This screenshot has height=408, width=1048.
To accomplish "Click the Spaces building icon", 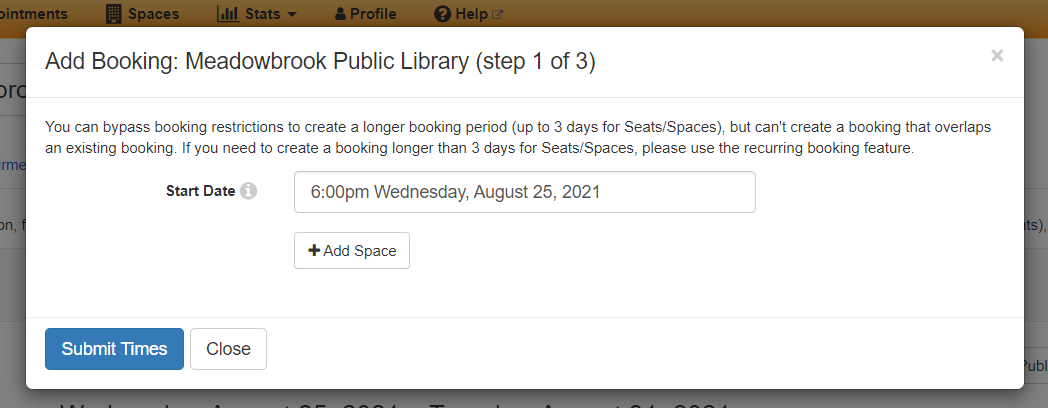I will click(x=114, y=13).
